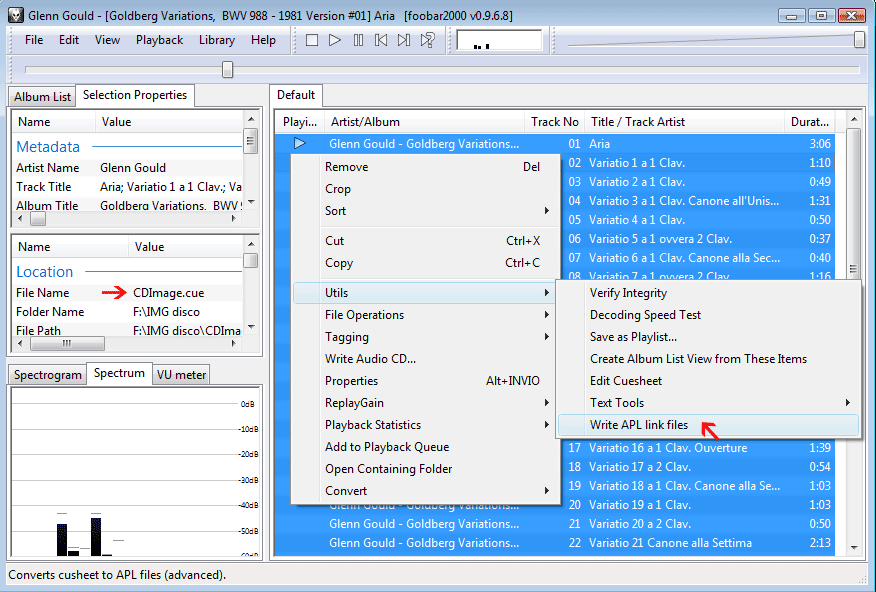
Task: Click the Pause button in toolbar
Action: [358, 40]
